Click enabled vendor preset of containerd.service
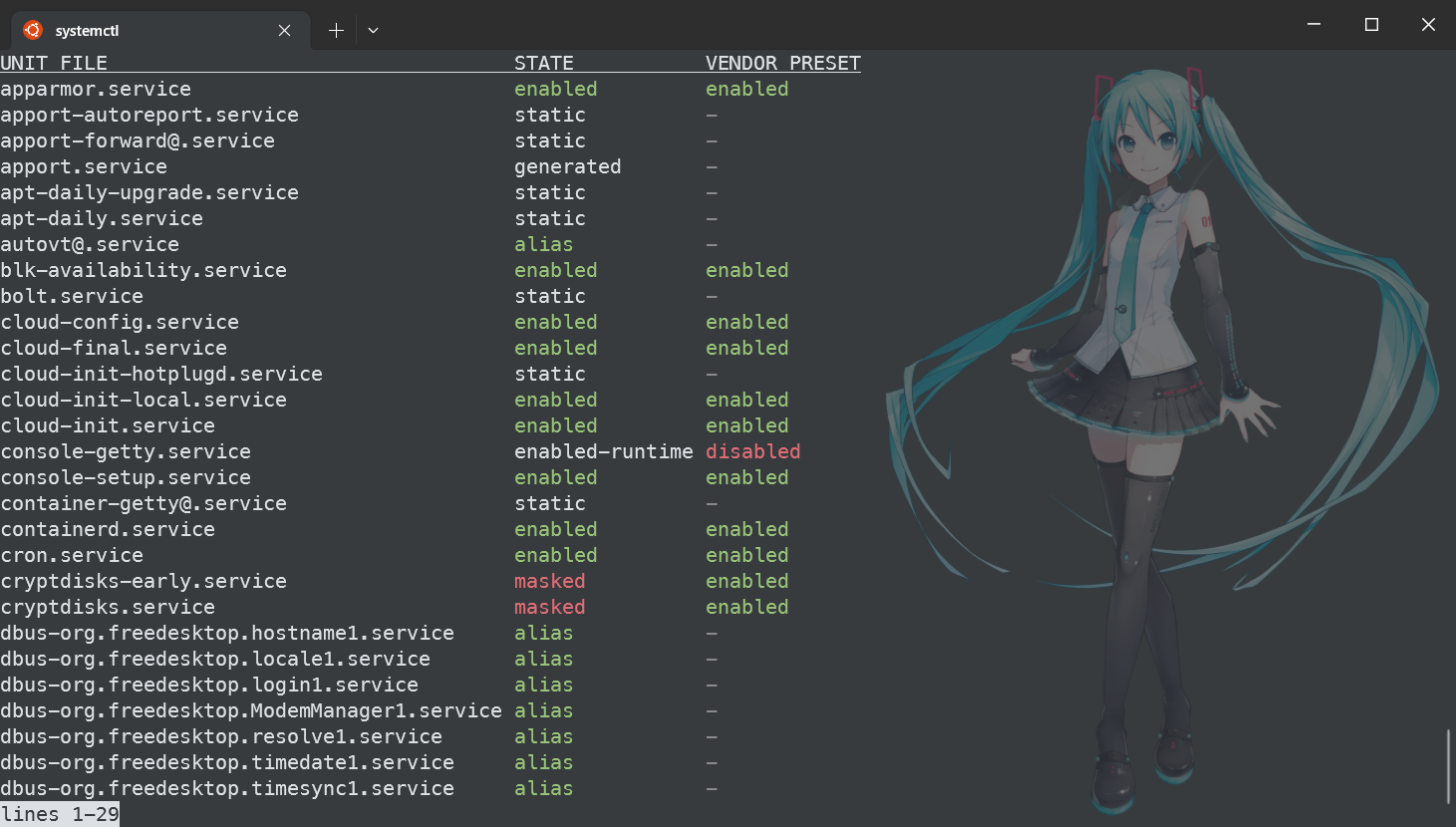 click(747, 529)
